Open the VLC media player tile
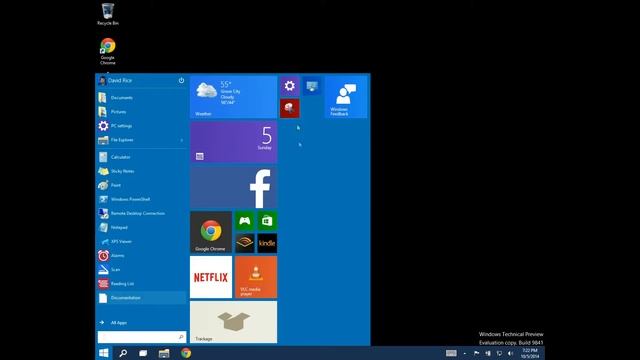 click(256, 277)
